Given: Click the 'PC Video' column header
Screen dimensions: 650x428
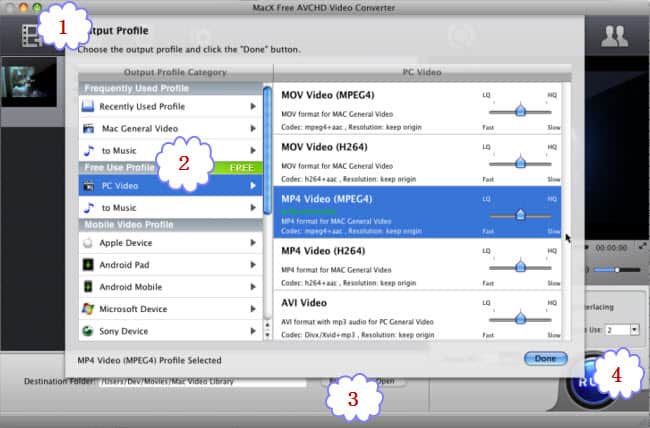Looking at the screenshot, I should tap(422, 72).
